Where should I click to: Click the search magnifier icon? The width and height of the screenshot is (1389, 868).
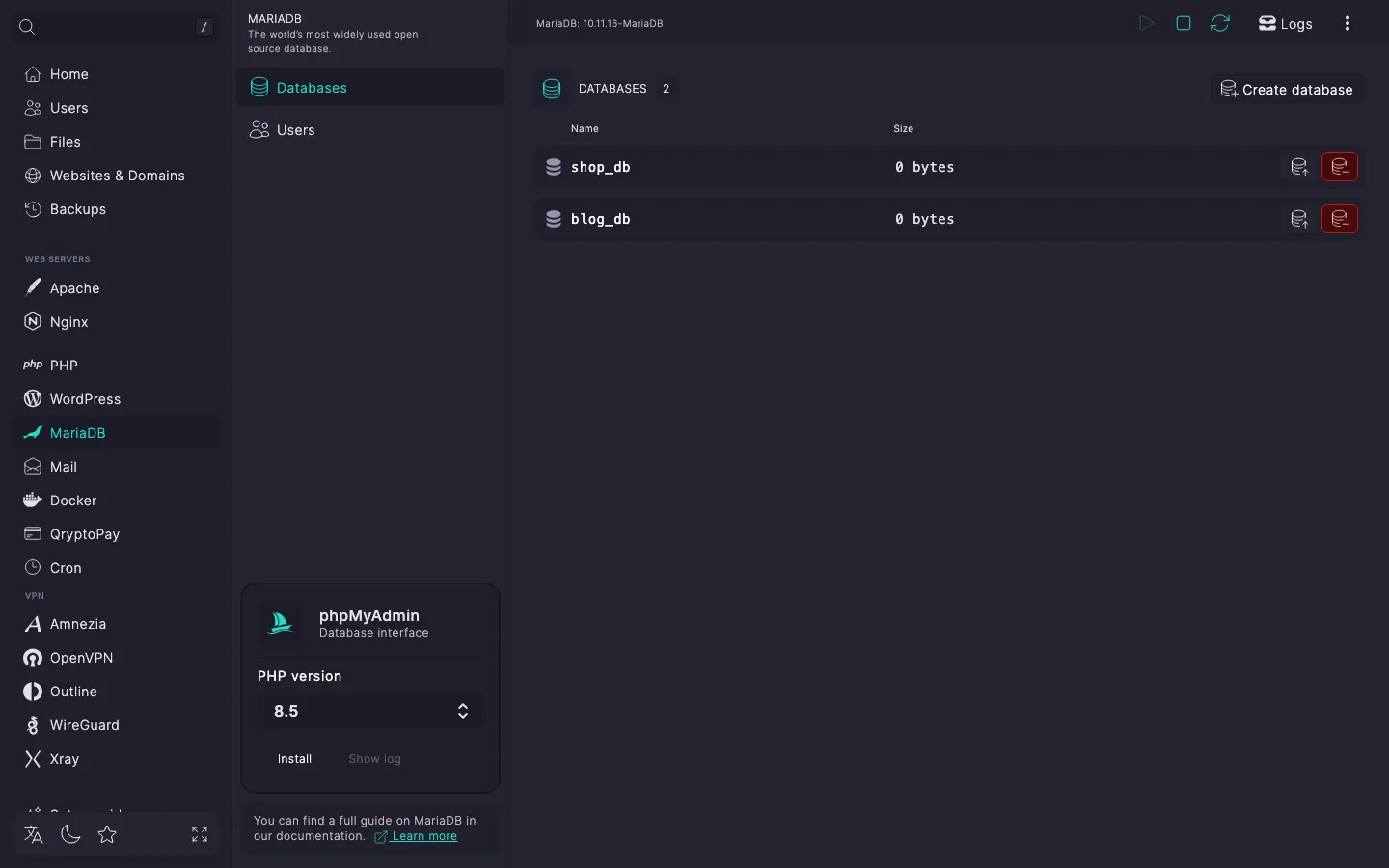(27, 27)
